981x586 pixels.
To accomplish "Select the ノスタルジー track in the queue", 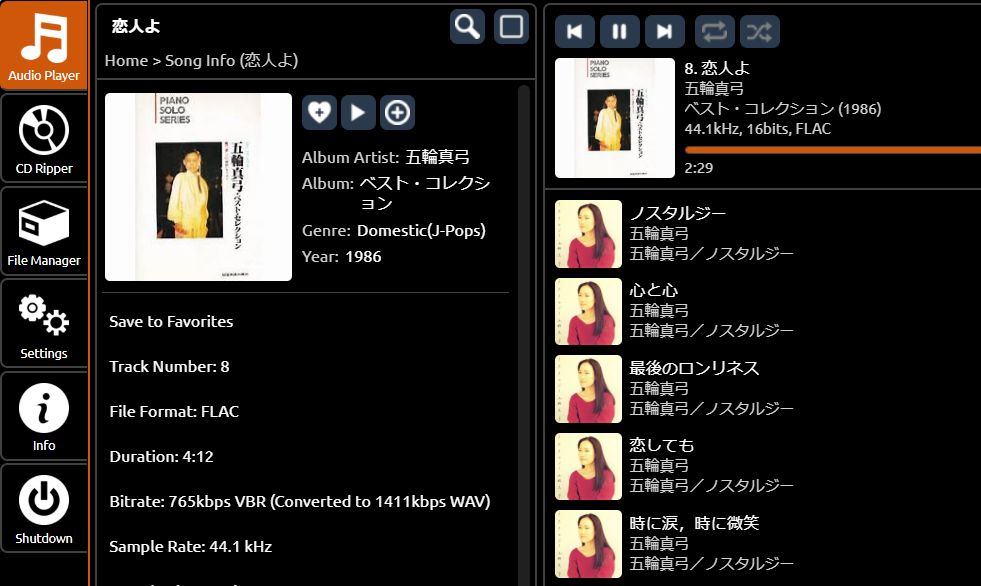I will 677,213.
